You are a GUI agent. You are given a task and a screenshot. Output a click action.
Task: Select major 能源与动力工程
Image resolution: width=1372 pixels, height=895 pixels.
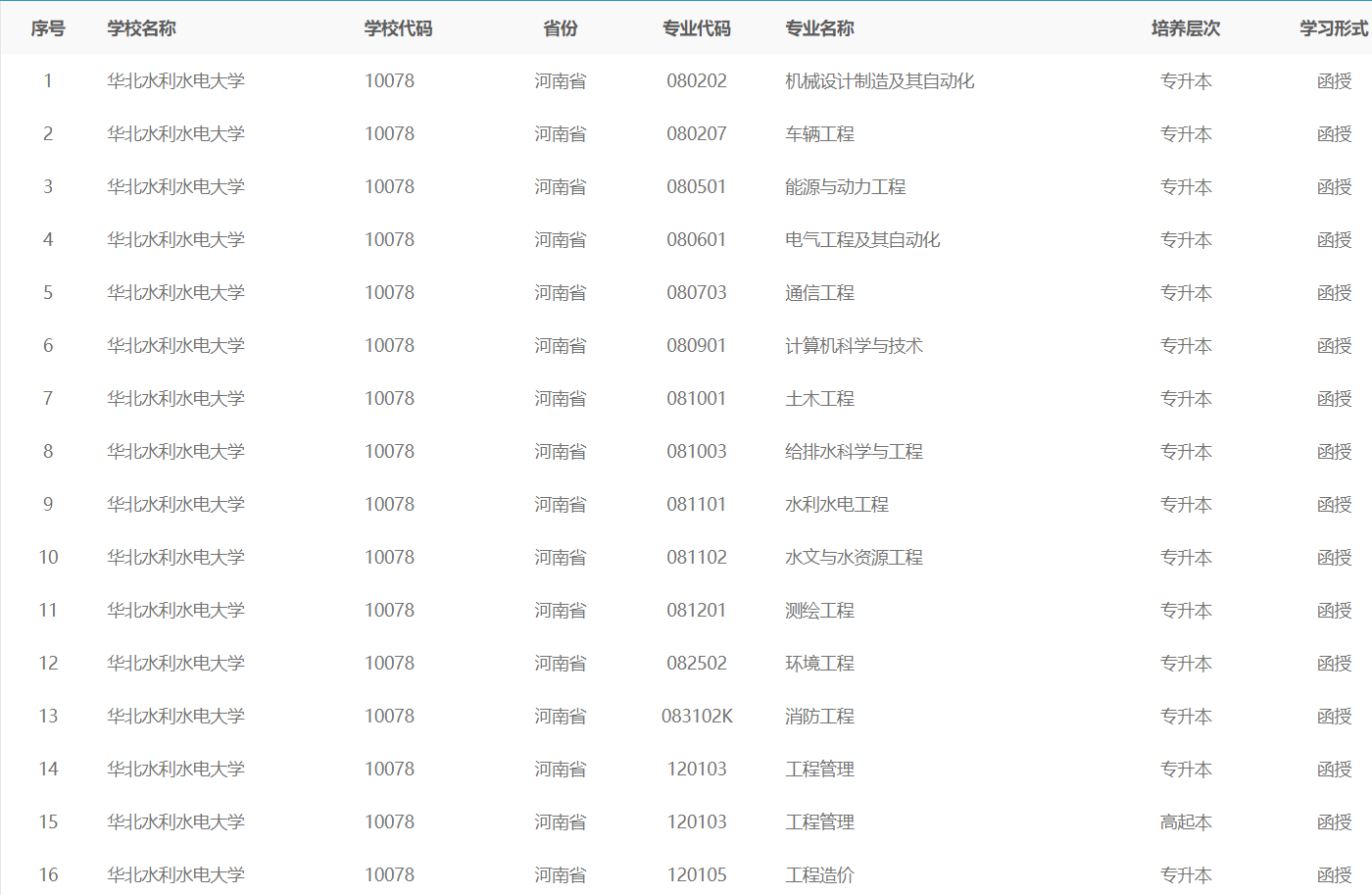pyautogui.click(x=846, y=187)
